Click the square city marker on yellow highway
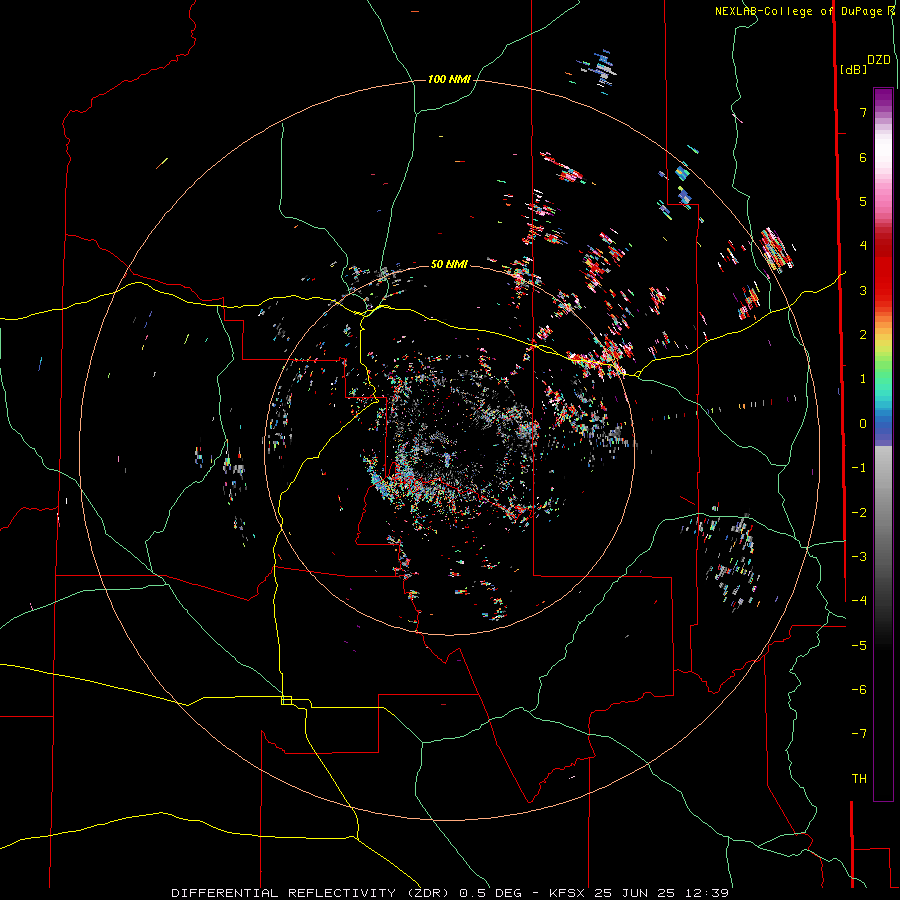 point(286,700)
